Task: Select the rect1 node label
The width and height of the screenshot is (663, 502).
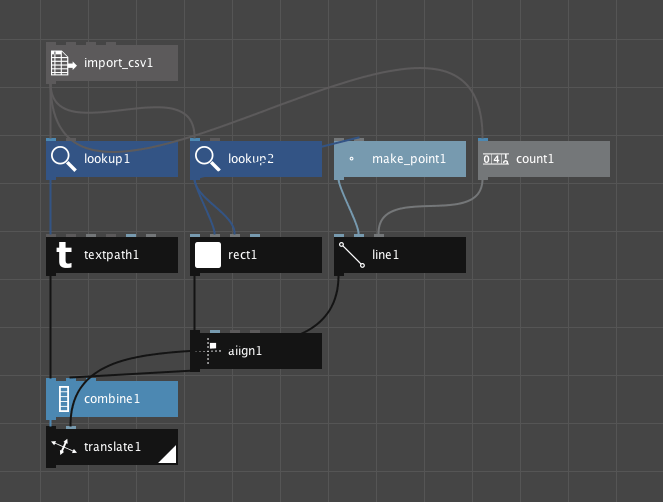Action: tap(242, 255)
